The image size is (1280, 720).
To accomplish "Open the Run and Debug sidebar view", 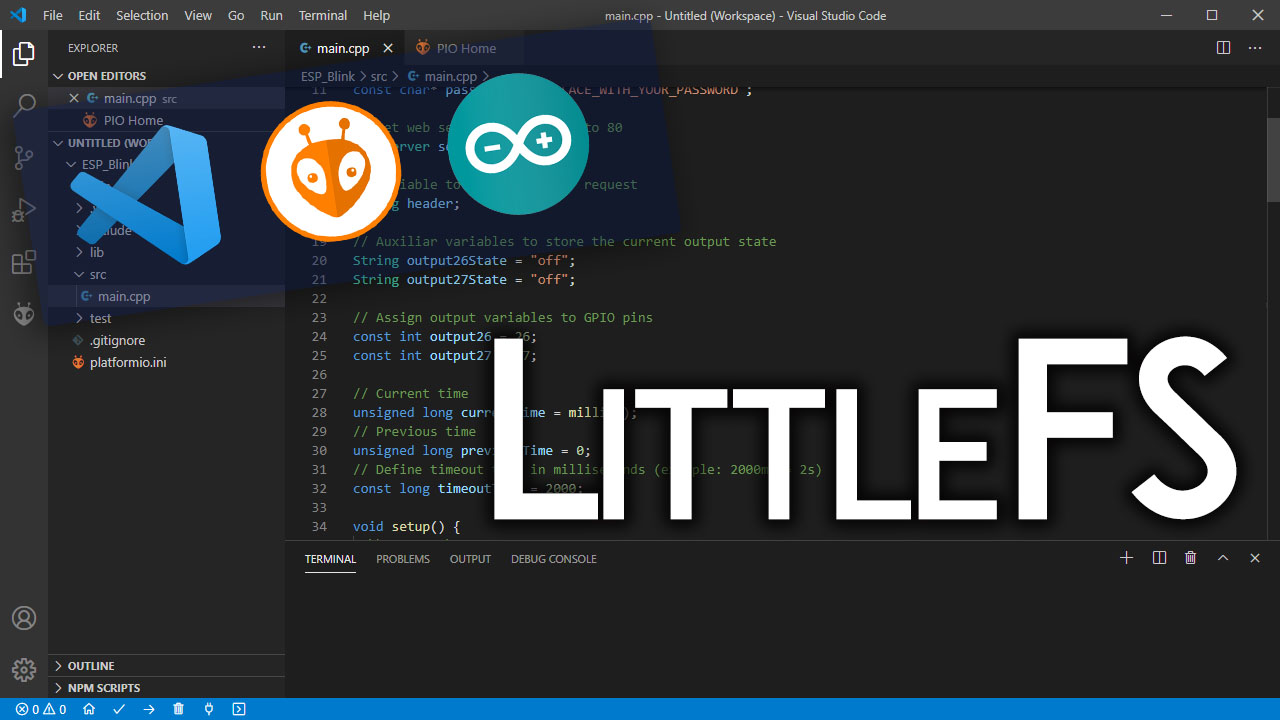I will pyautogui.click(x=24, y=210).
